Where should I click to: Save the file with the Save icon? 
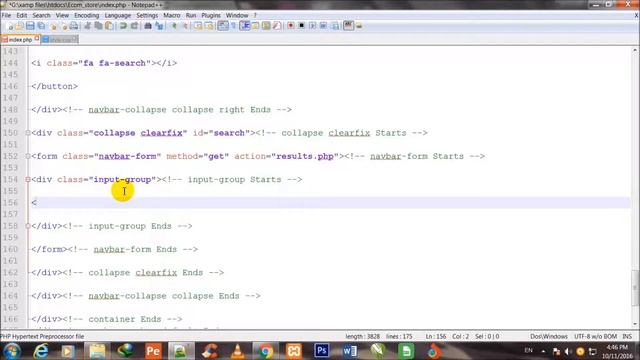(x=30, y=26)
